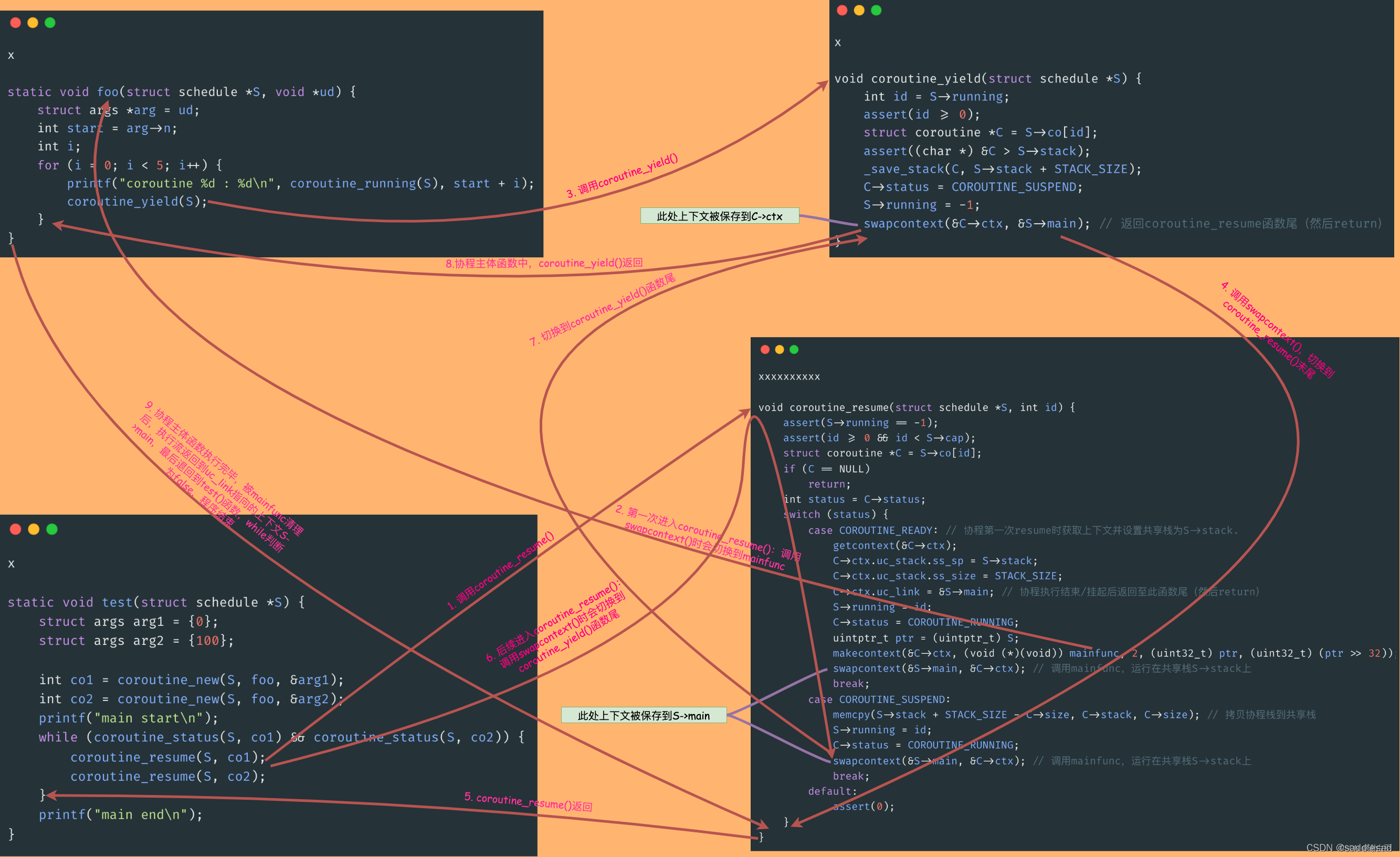
Task: Click 'coroutine_resume(S, co1);' call
Action: [168, 758]
